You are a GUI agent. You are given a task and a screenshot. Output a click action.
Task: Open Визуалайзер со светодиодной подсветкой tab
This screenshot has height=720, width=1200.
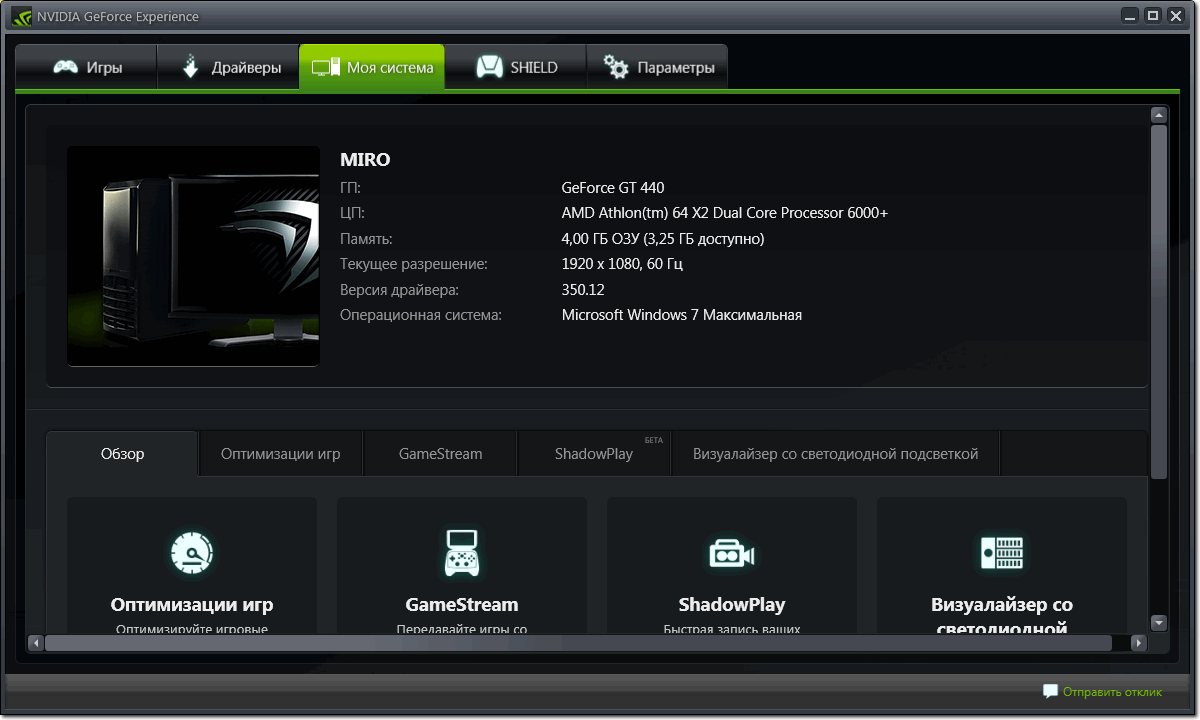(x=836, y=454)
